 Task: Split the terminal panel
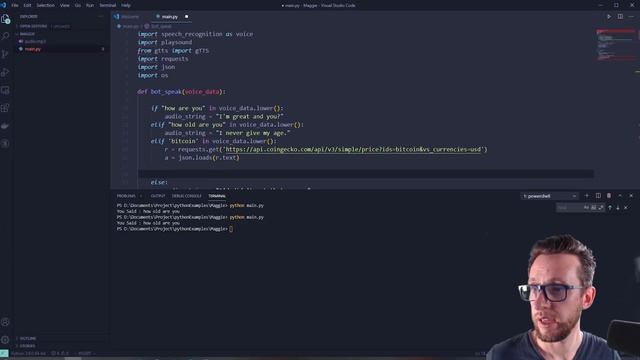pos(598,196)
